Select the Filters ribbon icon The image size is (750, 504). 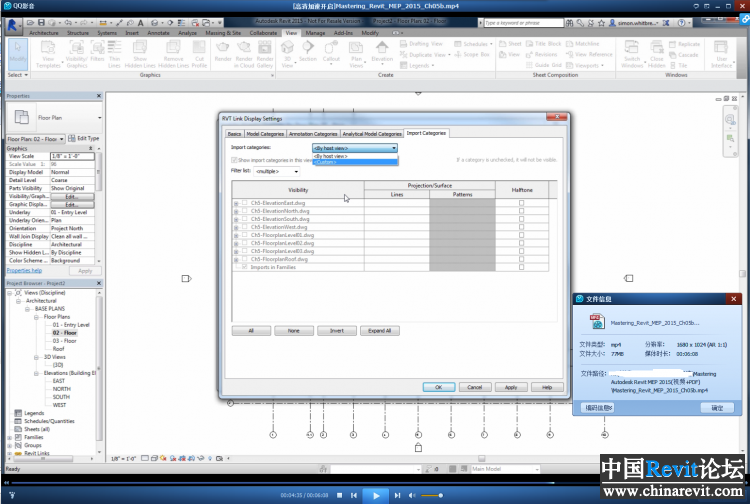(97, 52)
